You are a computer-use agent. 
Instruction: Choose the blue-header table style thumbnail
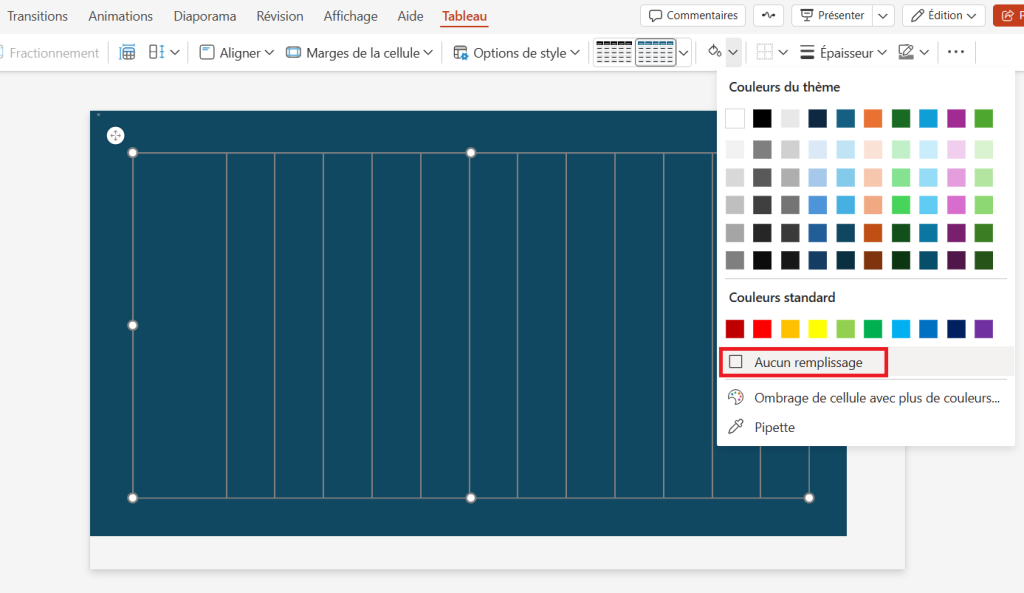(x=655, y=52)
